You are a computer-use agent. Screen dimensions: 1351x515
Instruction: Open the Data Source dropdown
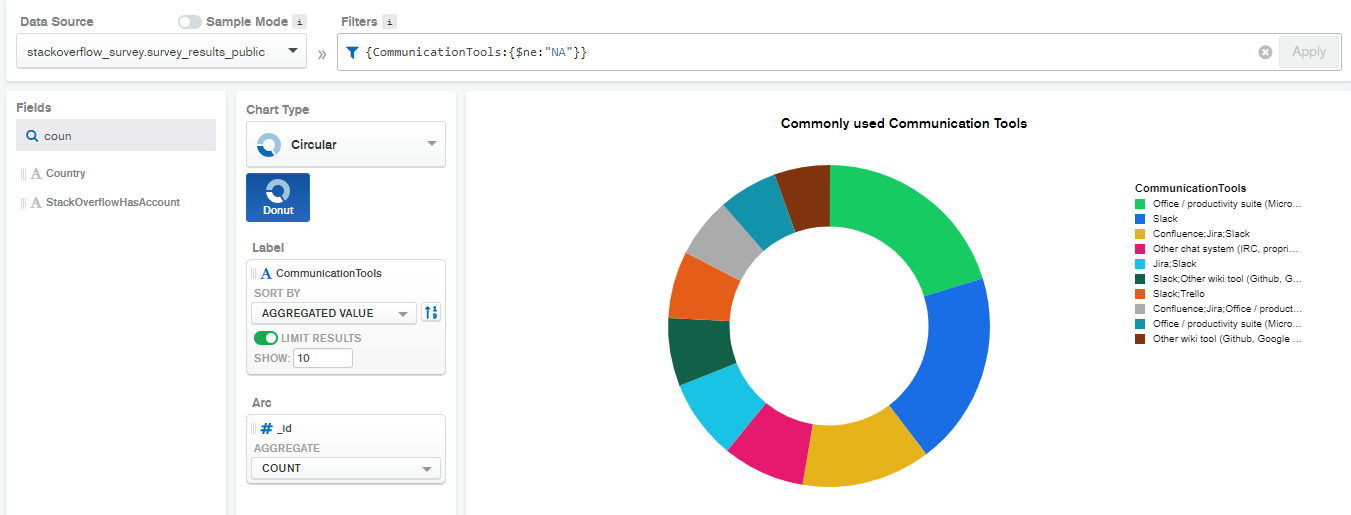pyautogui.click(x=162, y=52)
